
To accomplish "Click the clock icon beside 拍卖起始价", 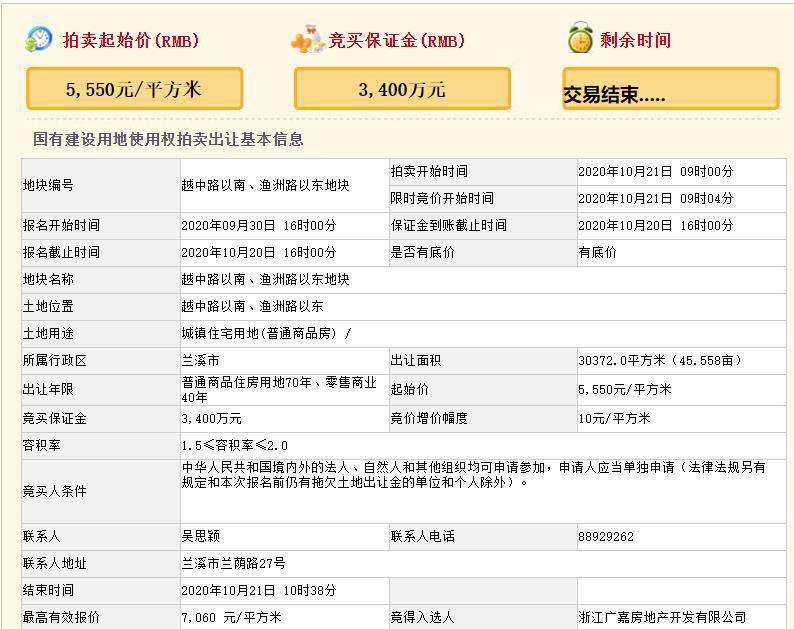I will coord(40,40).
